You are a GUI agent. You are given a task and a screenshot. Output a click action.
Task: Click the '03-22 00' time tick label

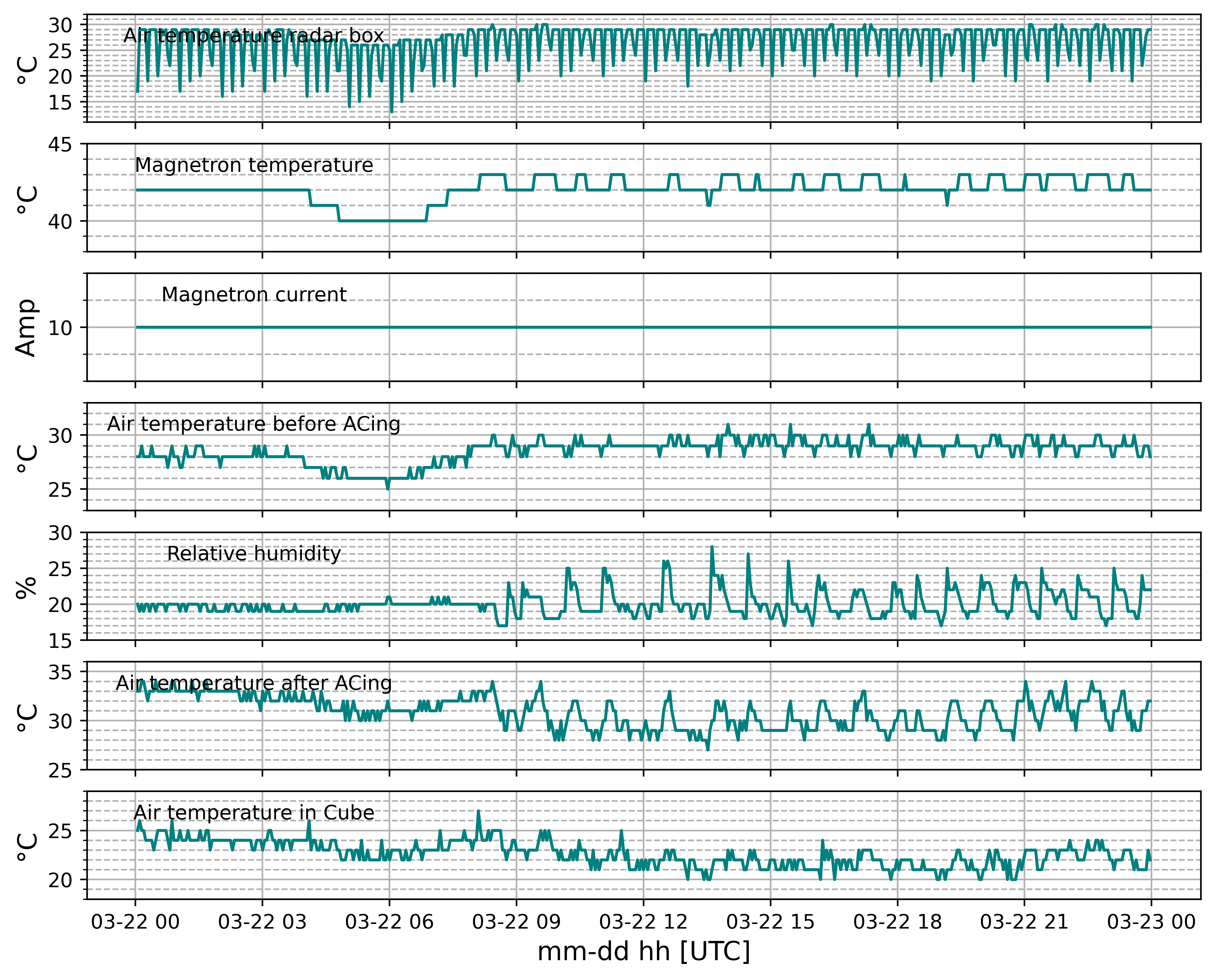pyautogui.click(x=135, y=922)
